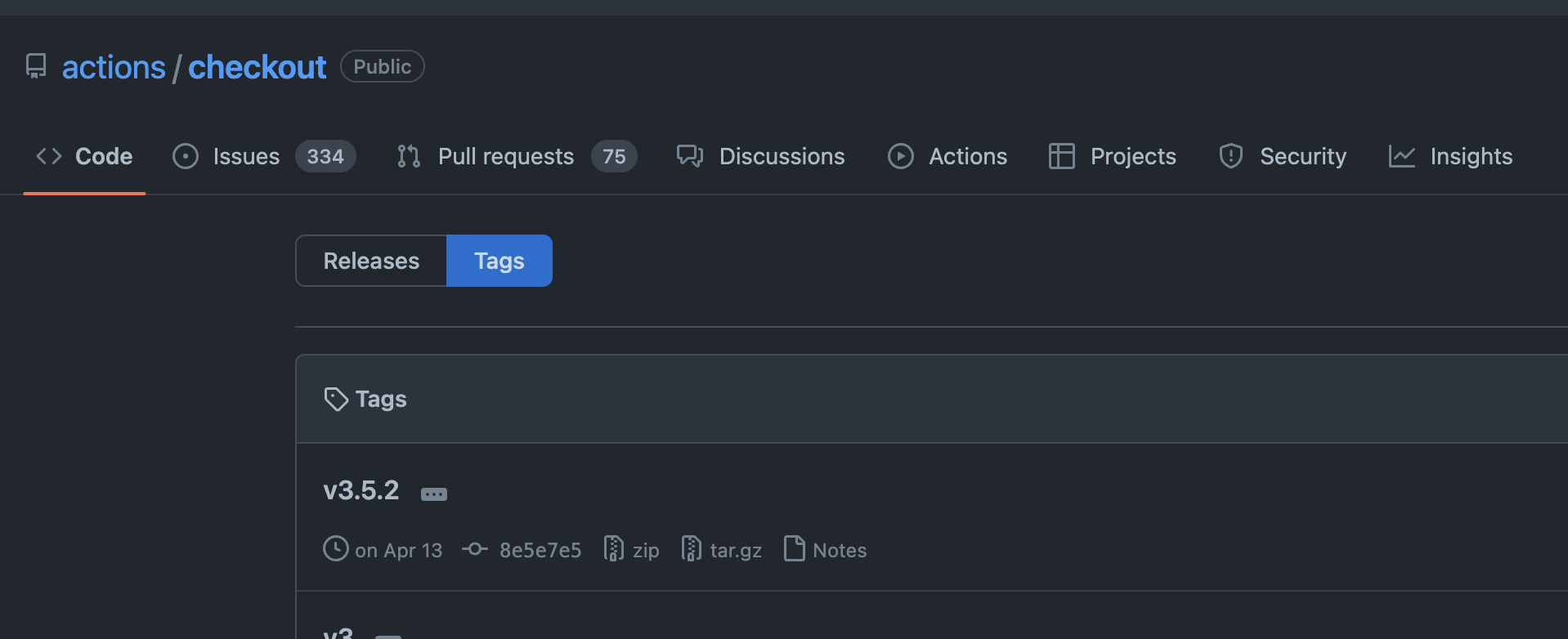
Task: Open the checkout repository link
Action: click(x=257, y=67)
